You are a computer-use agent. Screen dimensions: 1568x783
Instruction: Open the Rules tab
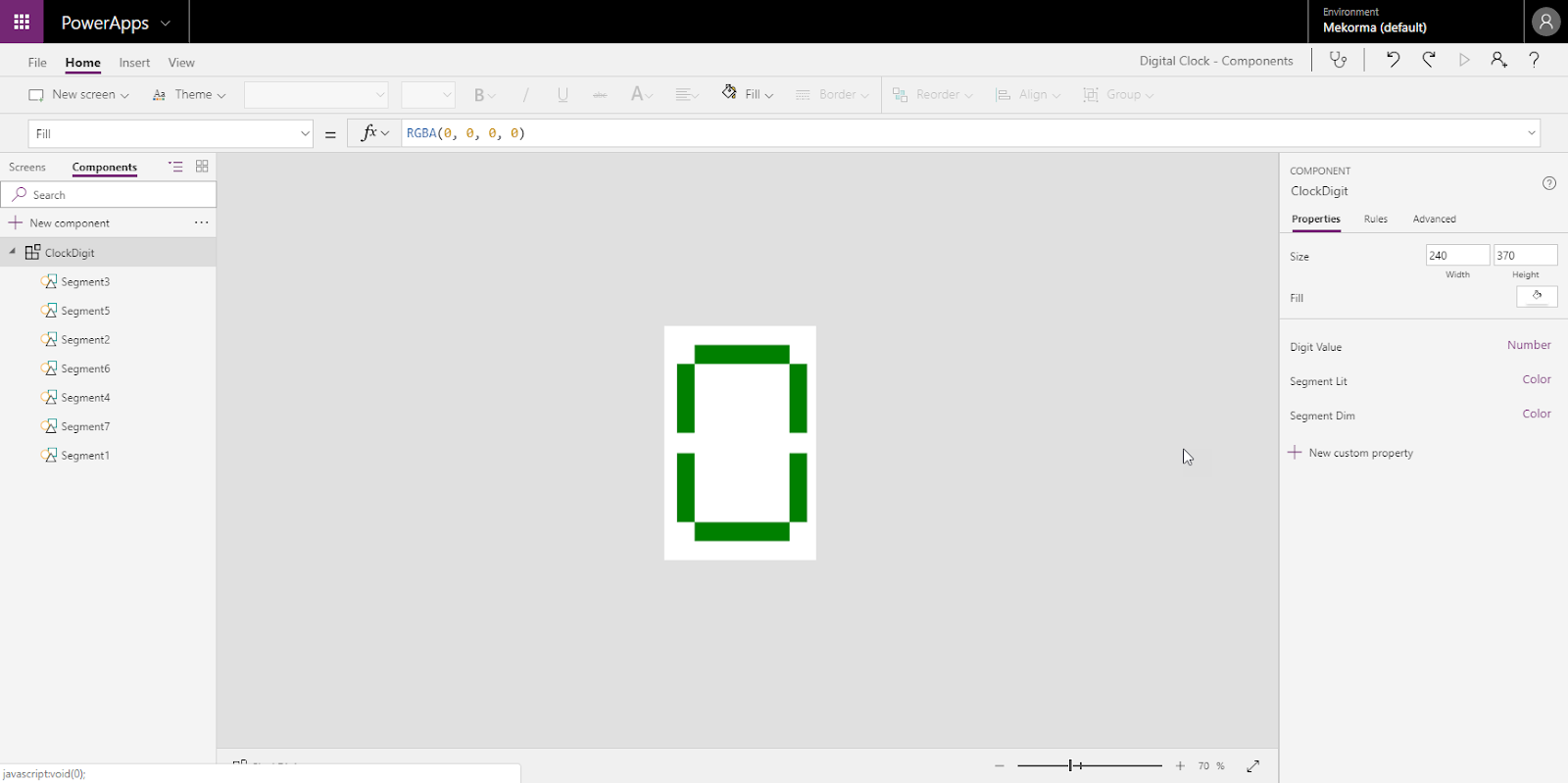[x=1376, y=220]
